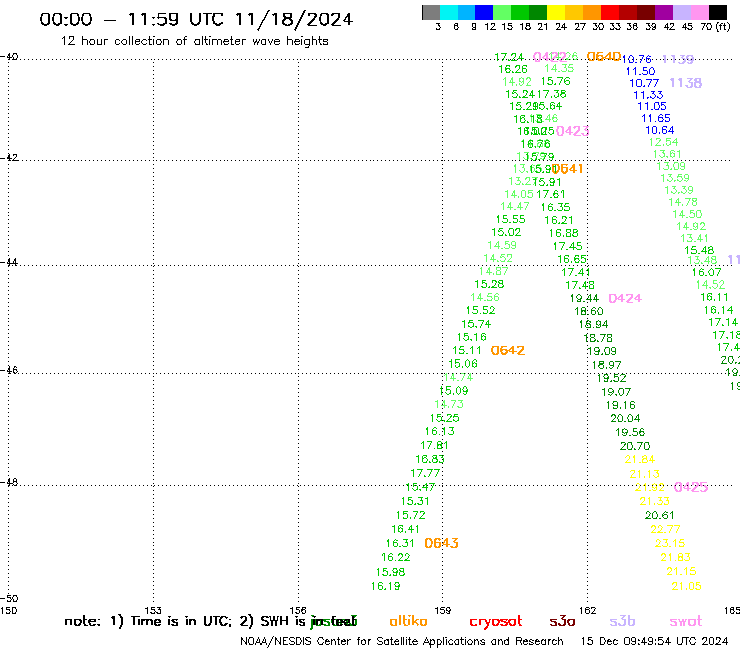Click the wave height value '18.97'
This screenshot has height=650, width=740.
[x=606, y=365]
